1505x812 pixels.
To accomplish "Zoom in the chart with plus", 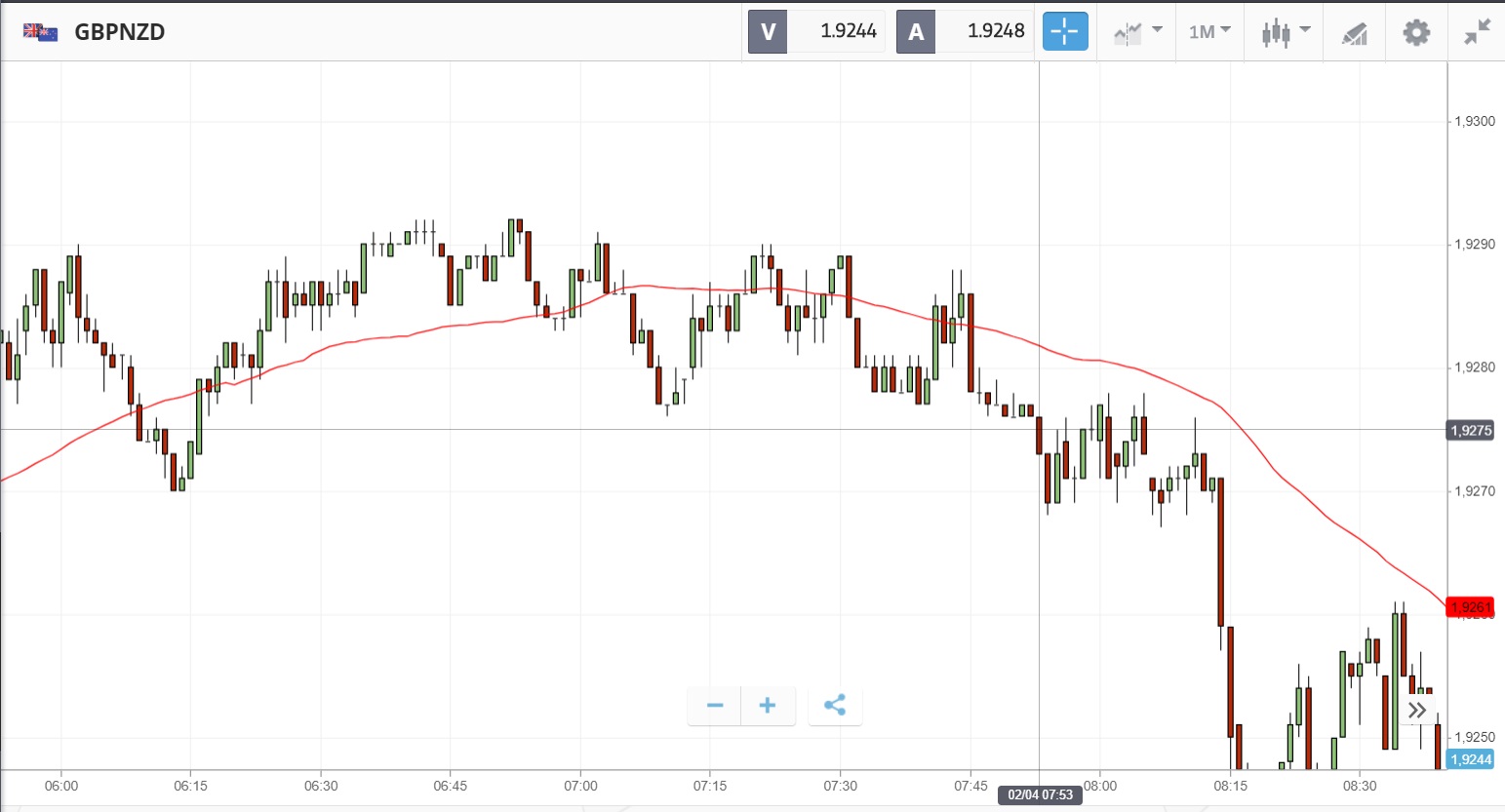I will (x=768, y=706).
